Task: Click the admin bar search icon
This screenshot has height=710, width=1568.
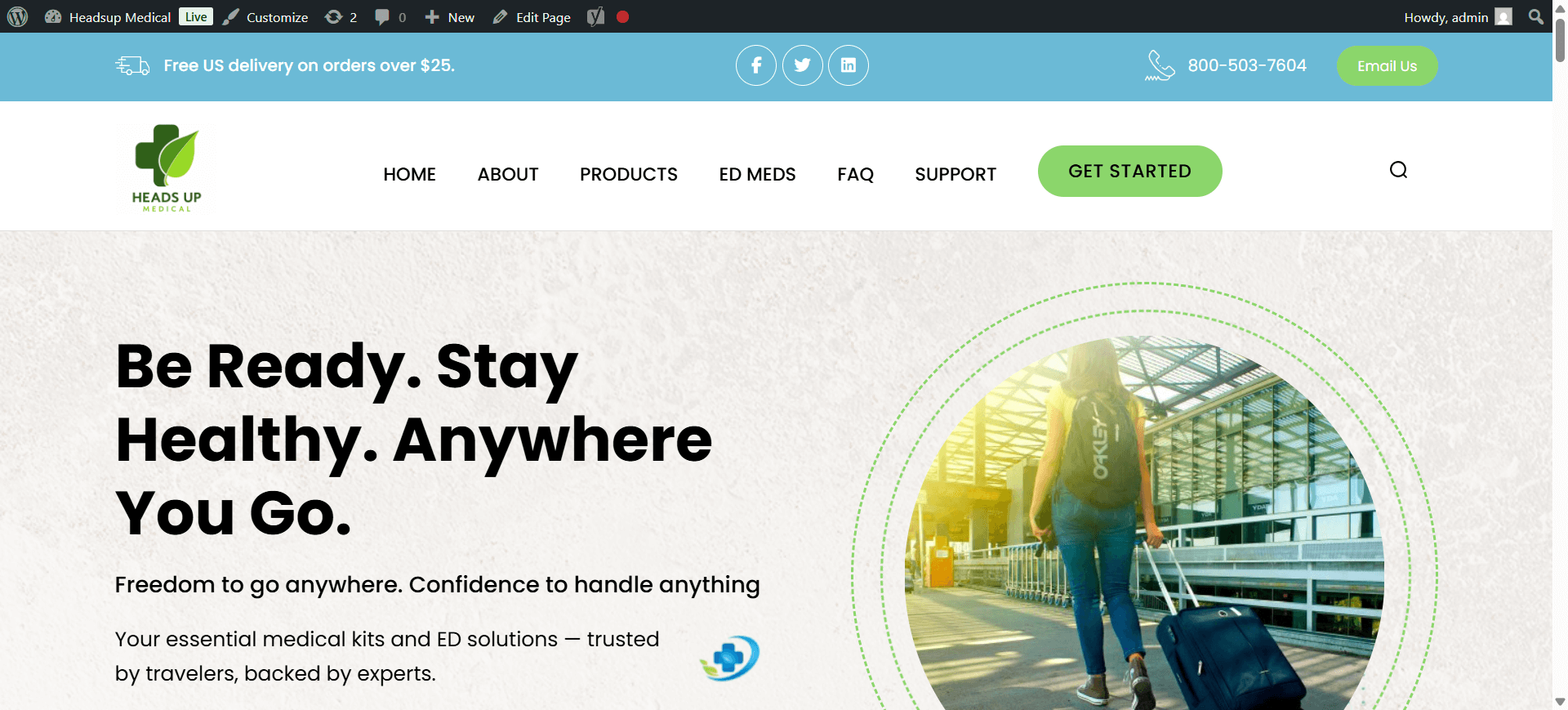Action: tap(1535, 17)
